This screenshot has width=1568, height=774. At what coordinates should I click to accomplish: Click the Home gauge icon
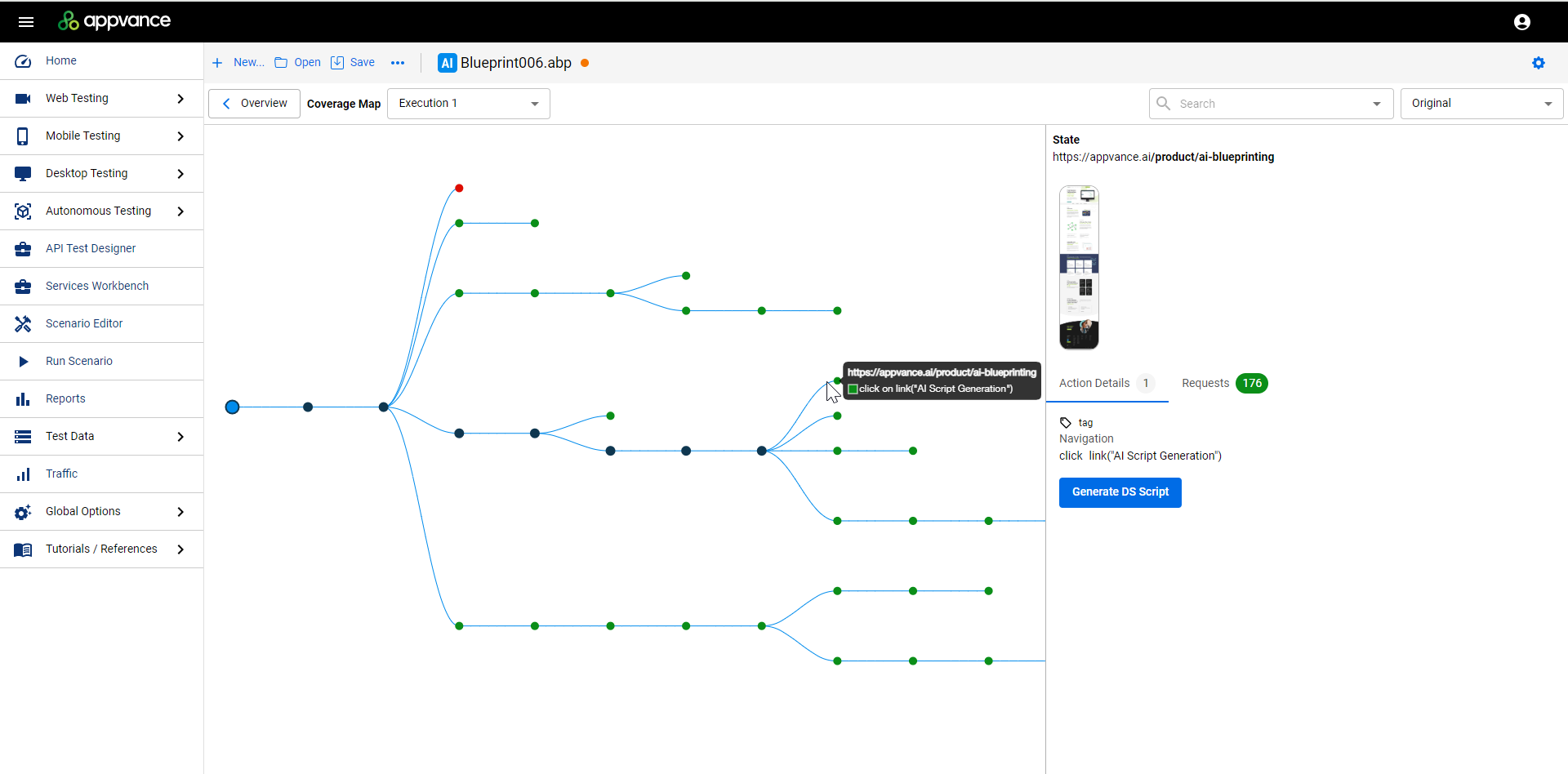point(23,61)
